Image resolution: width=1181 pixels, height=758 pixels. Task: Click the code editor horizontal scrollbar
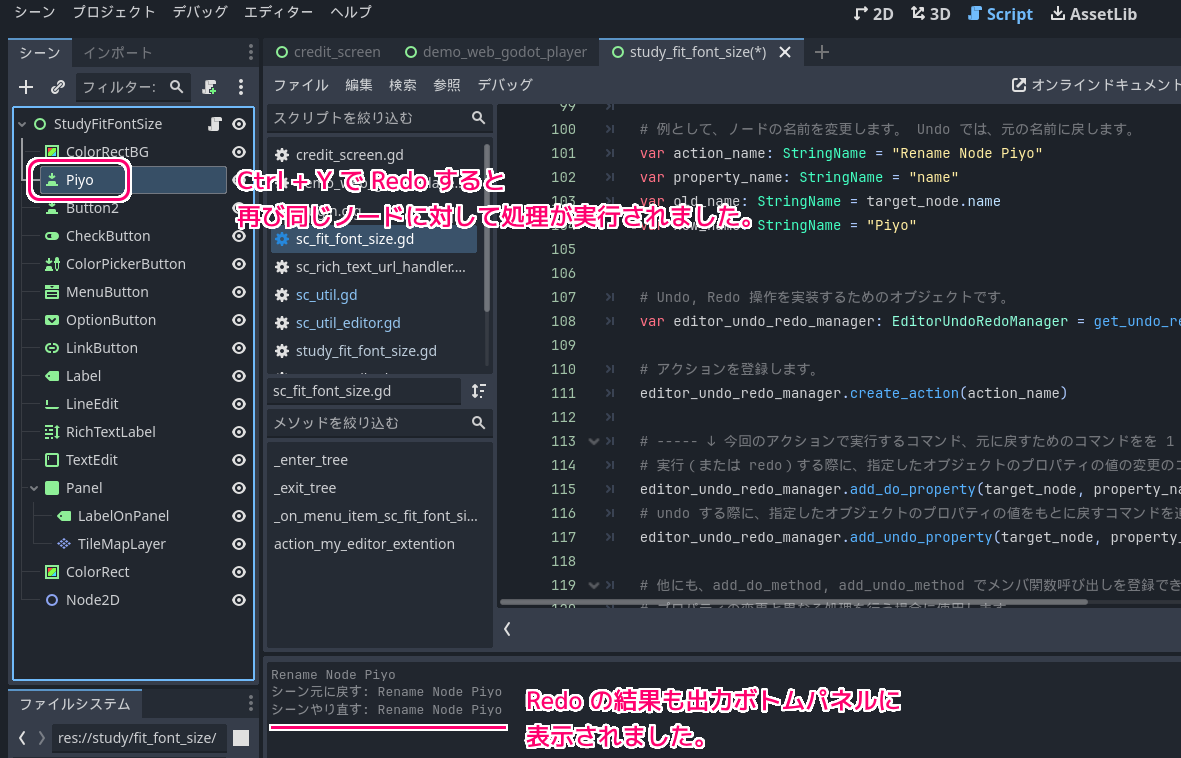pos(793,602)
